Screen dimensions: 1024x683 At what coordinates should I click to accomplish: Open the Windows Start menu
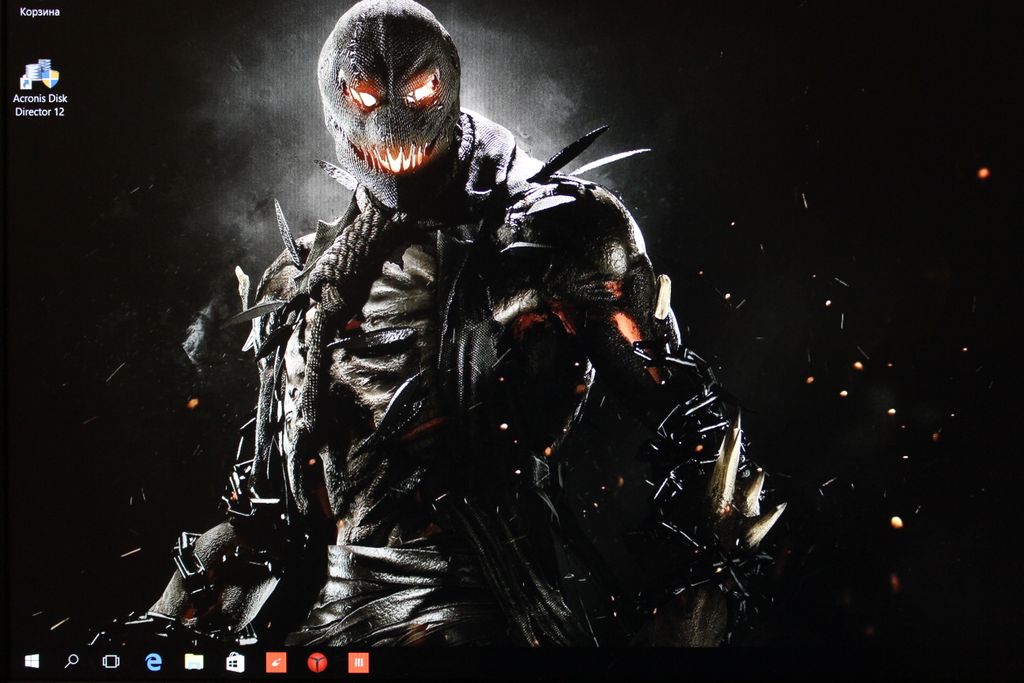(x=31, y=662)
